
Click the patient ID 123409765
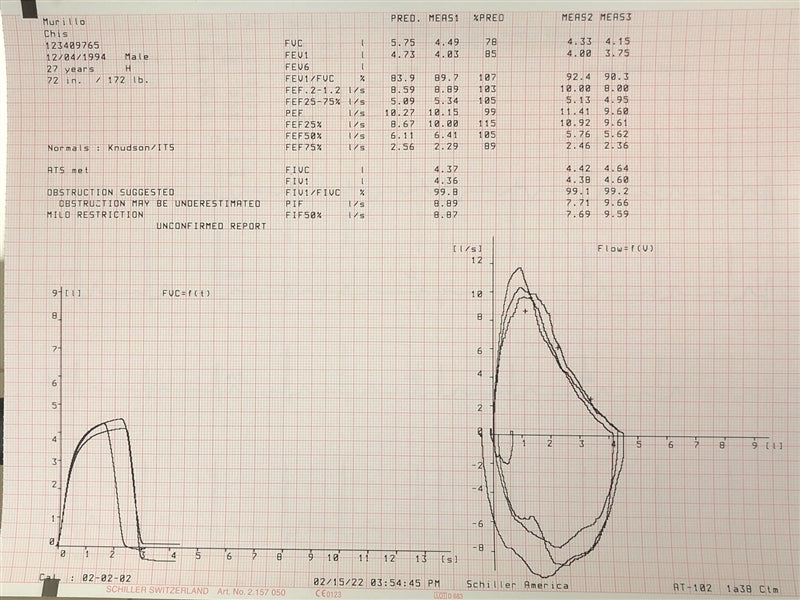tap(72, 46)
